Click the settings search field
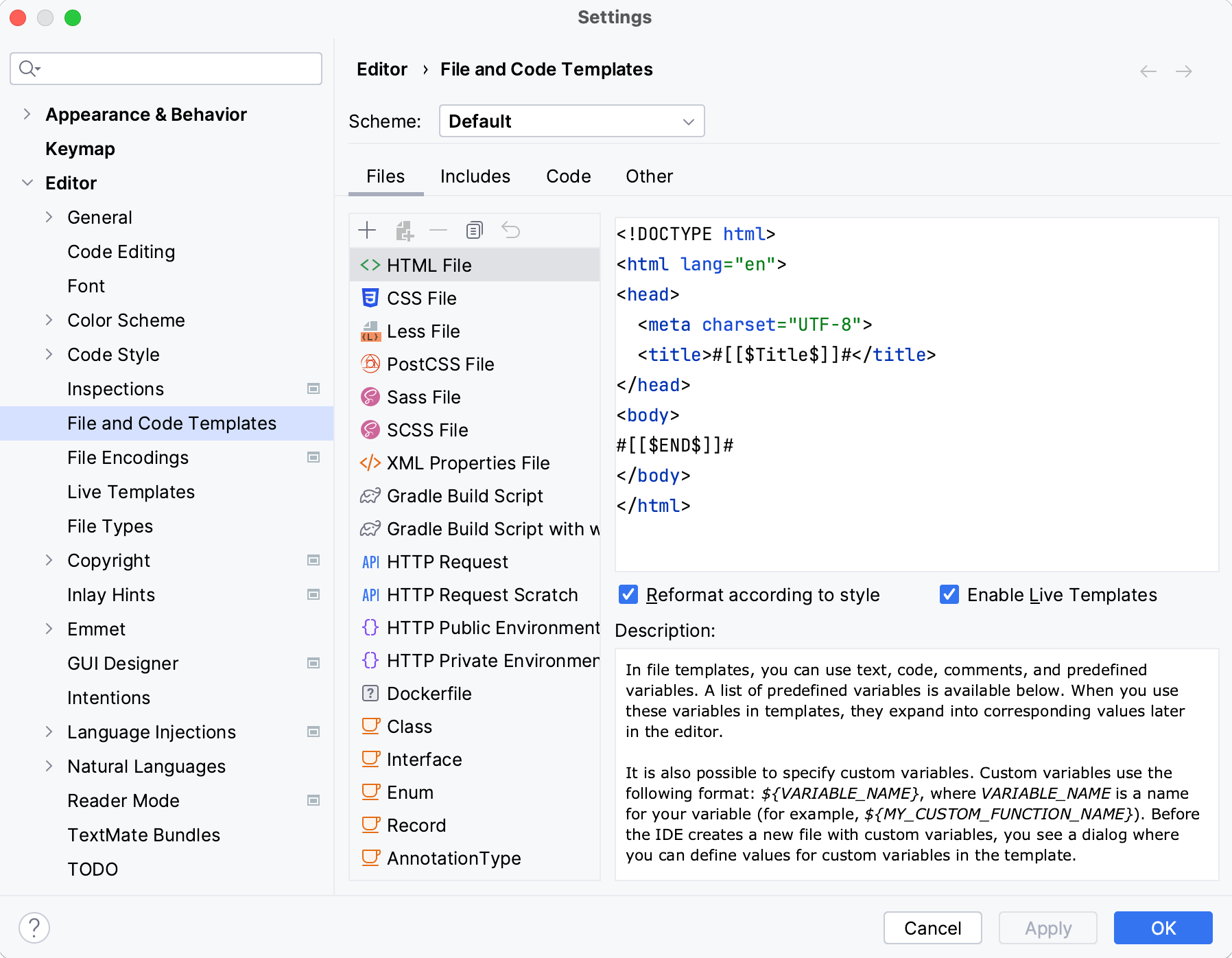Viewport: 1232px width, 958px height. pyautogui.click(x=165, y=69)
